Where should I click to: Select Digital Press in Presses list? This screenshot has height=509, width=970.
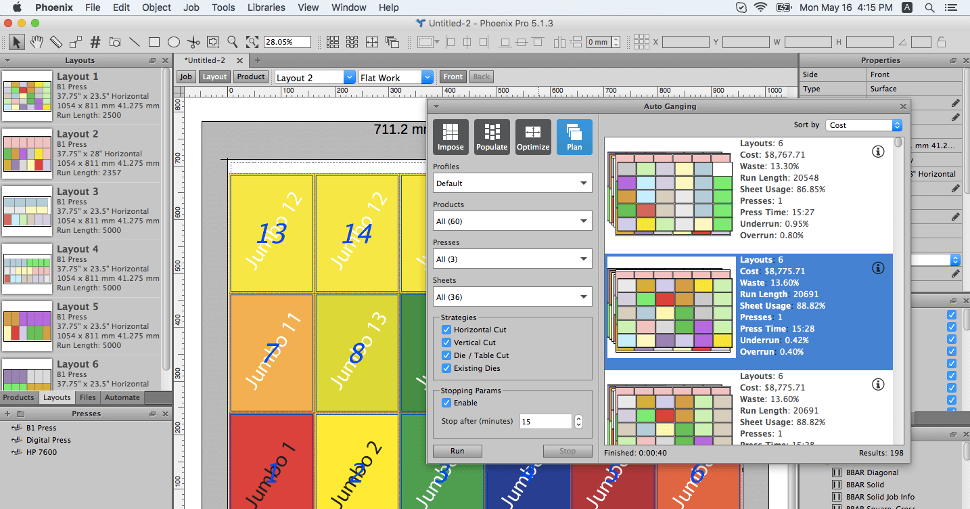coord(48,440)
